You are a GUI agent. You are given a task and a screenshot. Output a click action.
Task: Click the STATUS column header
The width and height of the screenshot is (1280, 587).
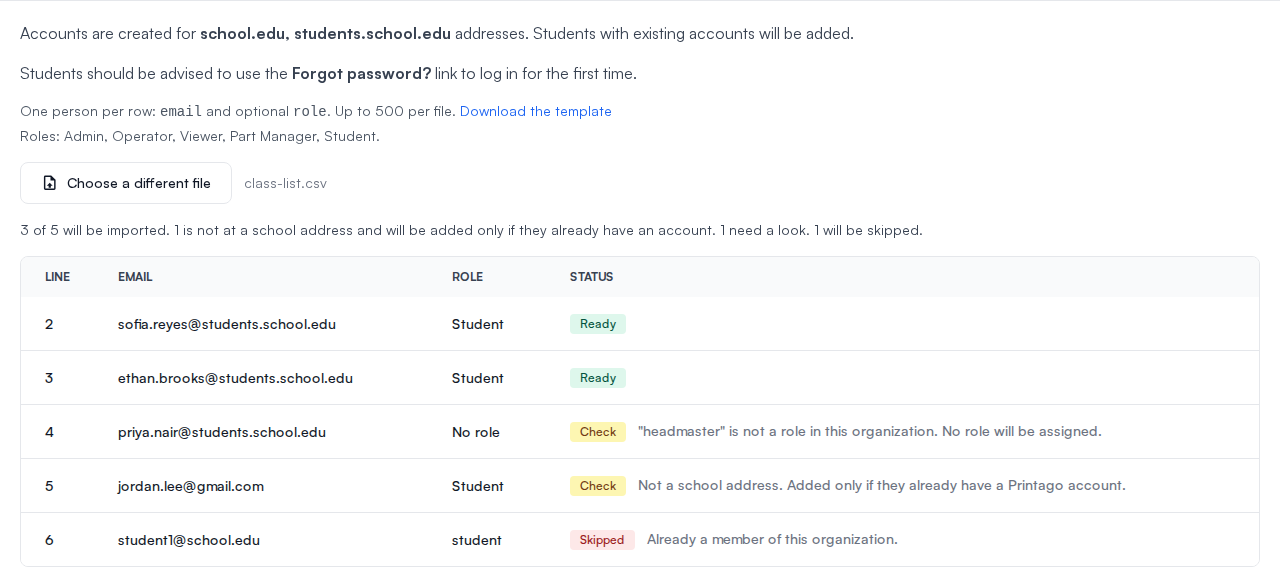tap(591, 277)
